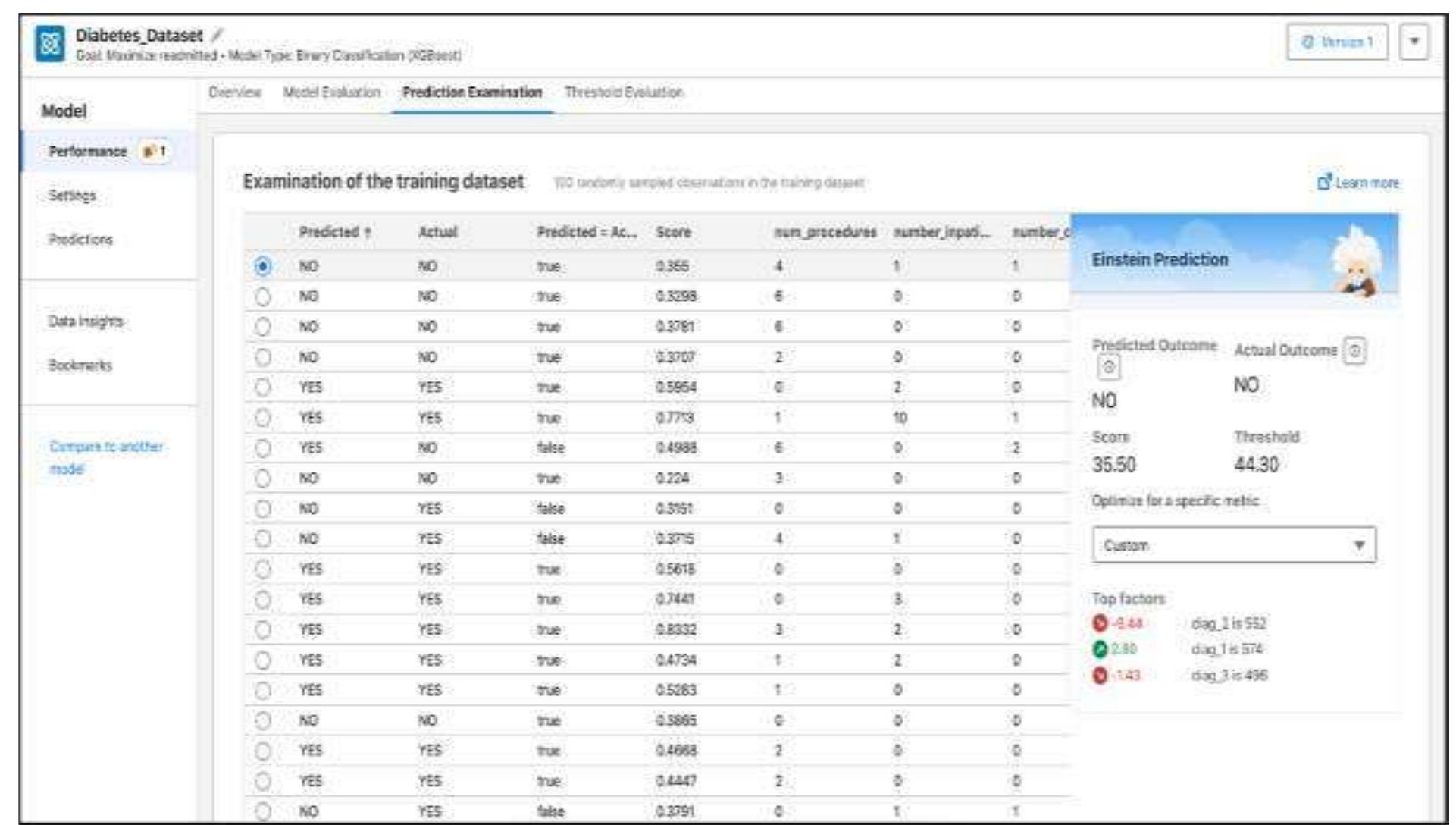The image size is (1456, 825).
Task: Click the diag_3 is 496 factor
Action: [1229, 675]
